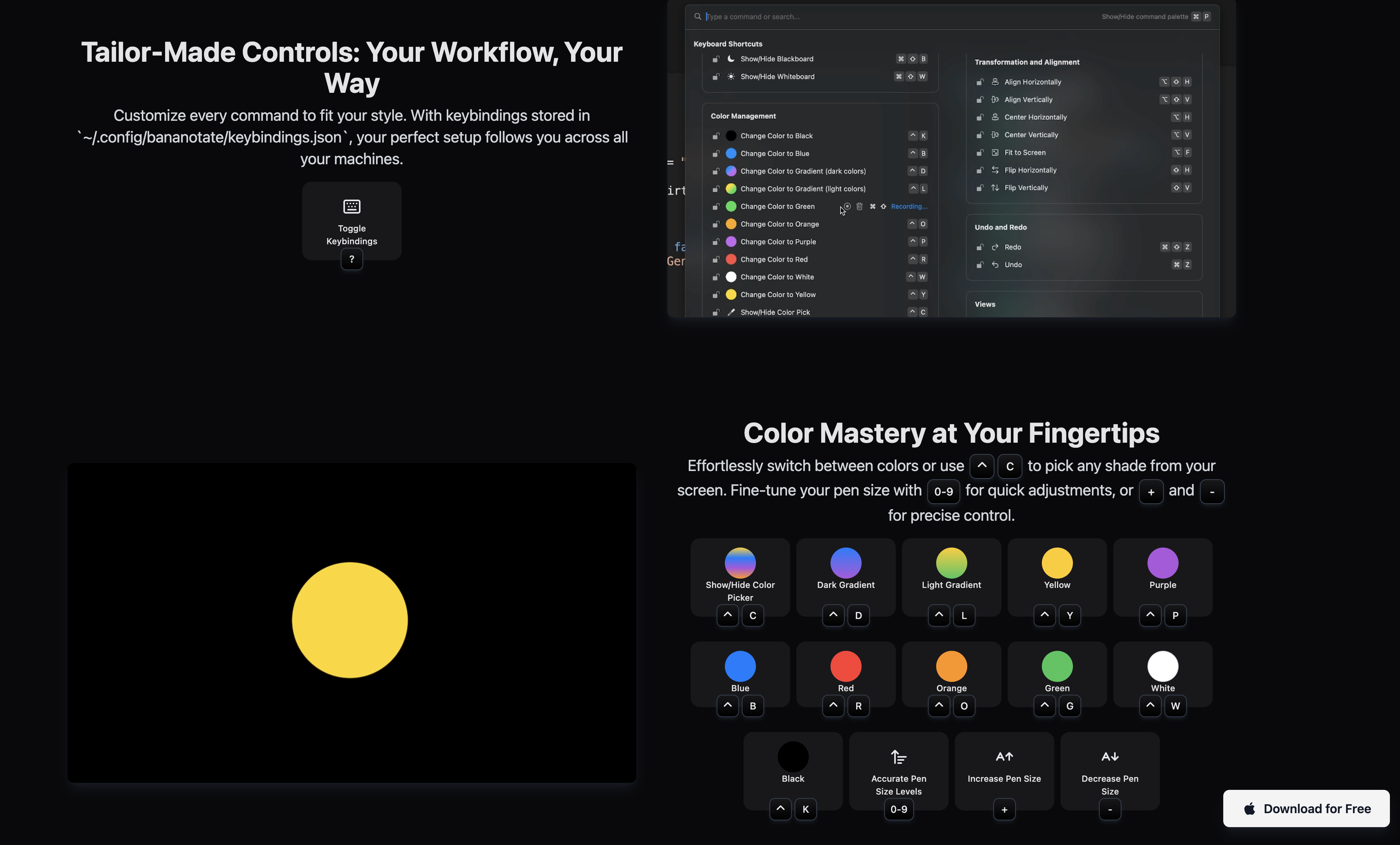Click the Apple logo in the download button
Image resolution: width=1400 pixels, height=845 pixels.
[x=1249, y=808]
